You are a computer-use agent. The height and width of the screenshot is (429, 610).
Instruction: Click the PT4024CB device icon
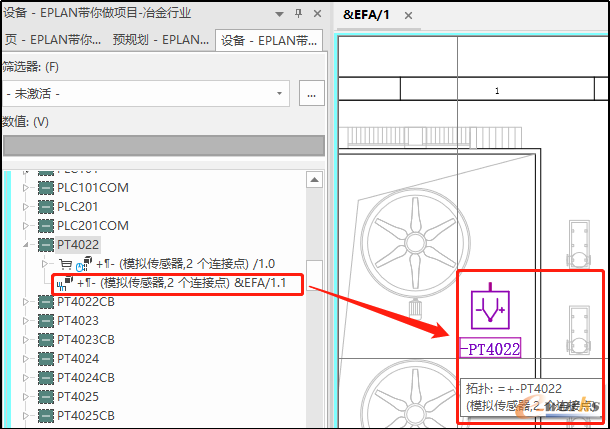(x=46, y=378)
